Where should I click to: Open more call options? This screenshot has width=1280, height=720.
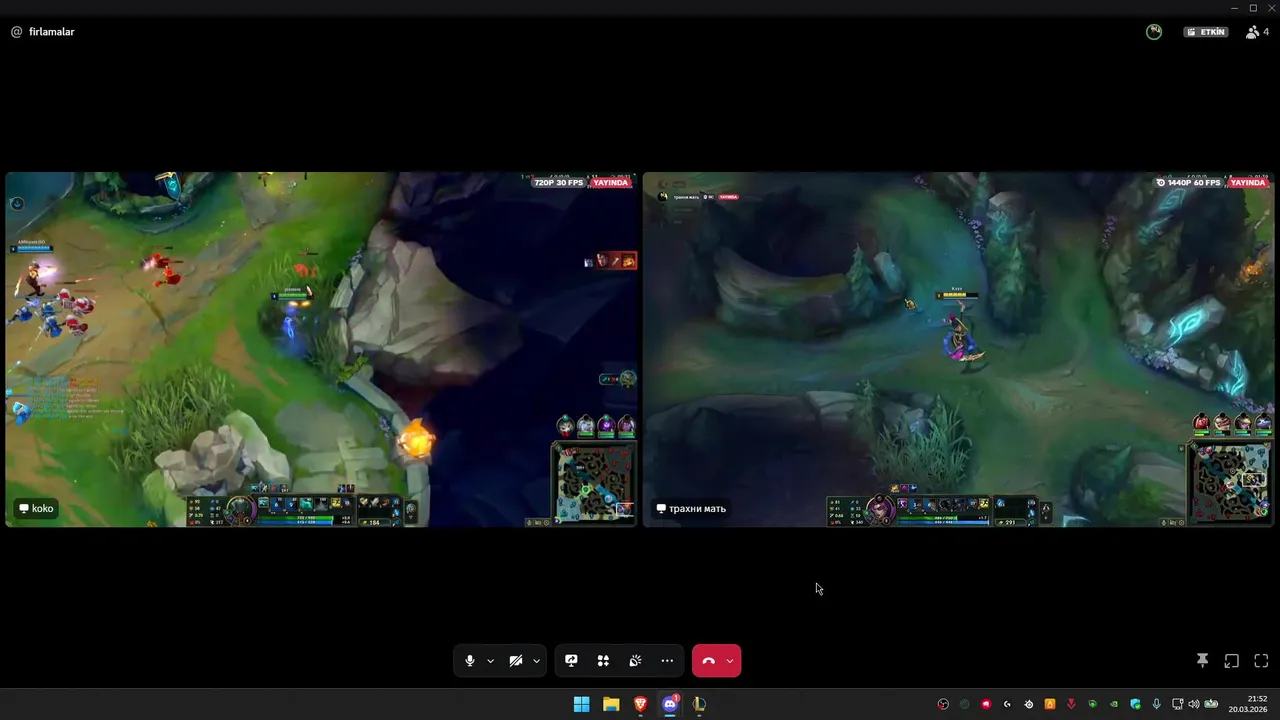(667, 661)
